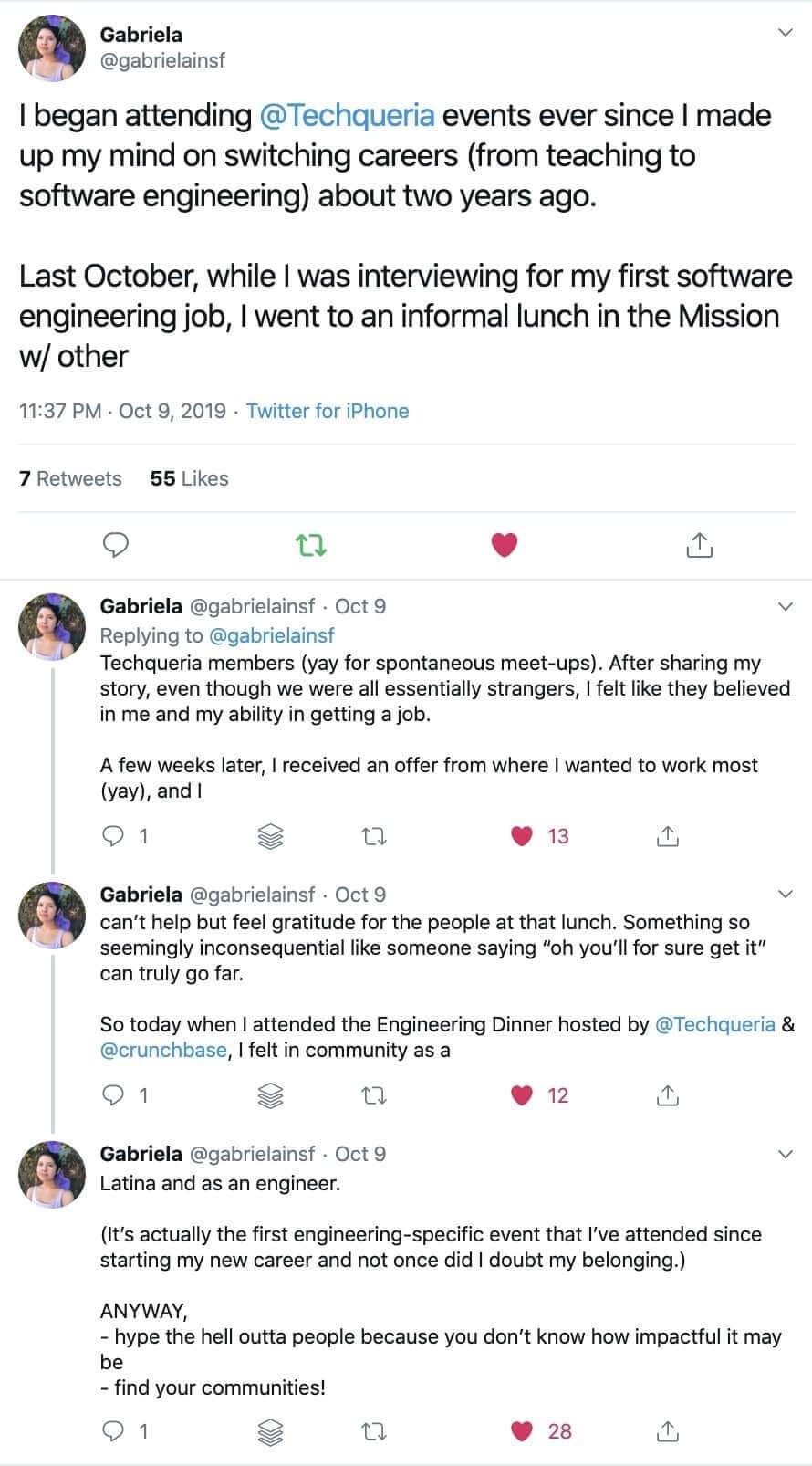Open the stack icon on the 28-likes tweet
This screenshot has width=812, height=1466.
click(271, 1430)
